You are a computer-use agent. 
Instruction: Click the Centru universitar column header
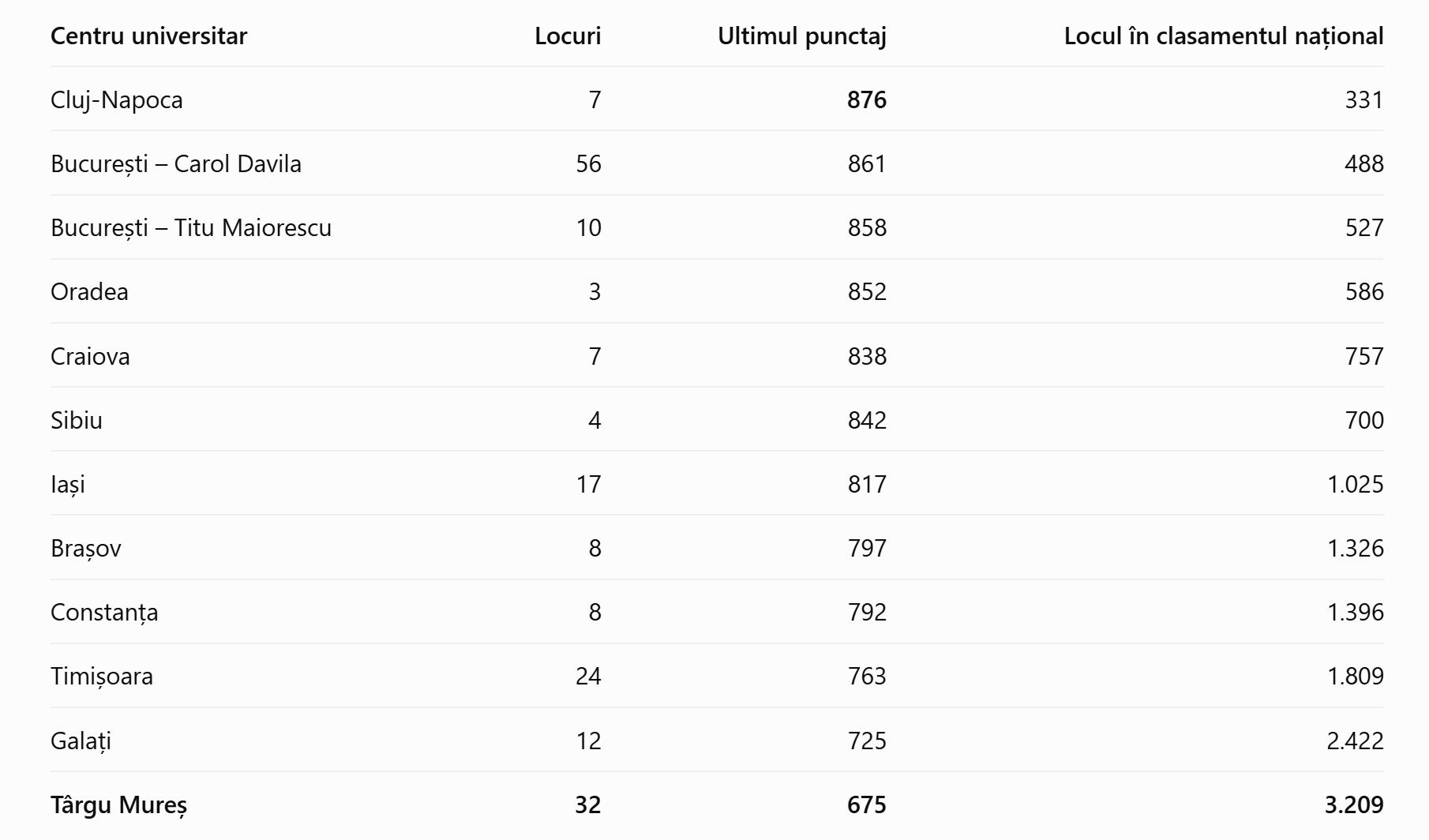click(148, 36)
